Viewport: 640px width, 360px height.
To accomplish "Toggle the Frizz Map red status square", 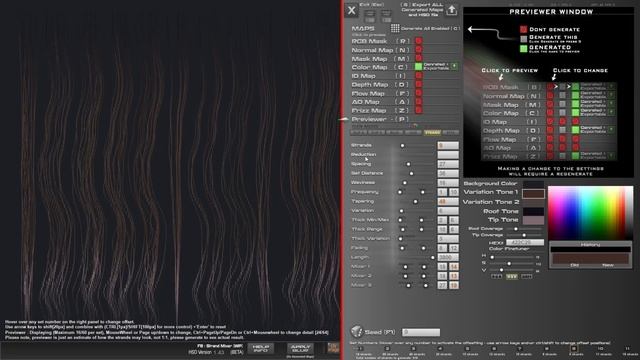I will click(418, 110).
